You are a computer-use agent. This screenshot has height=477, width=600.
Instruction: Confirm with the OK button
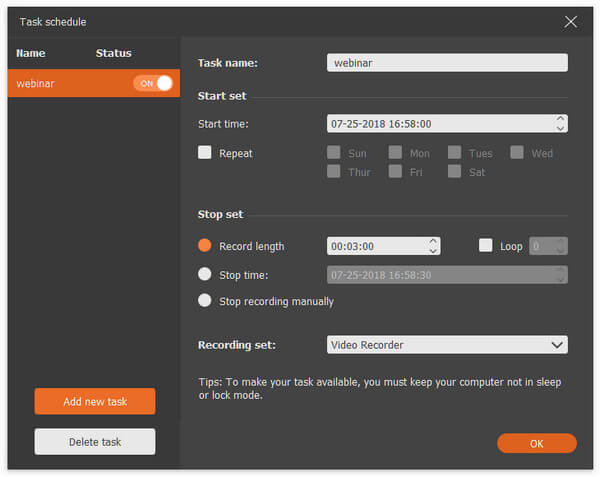(536, 443)
